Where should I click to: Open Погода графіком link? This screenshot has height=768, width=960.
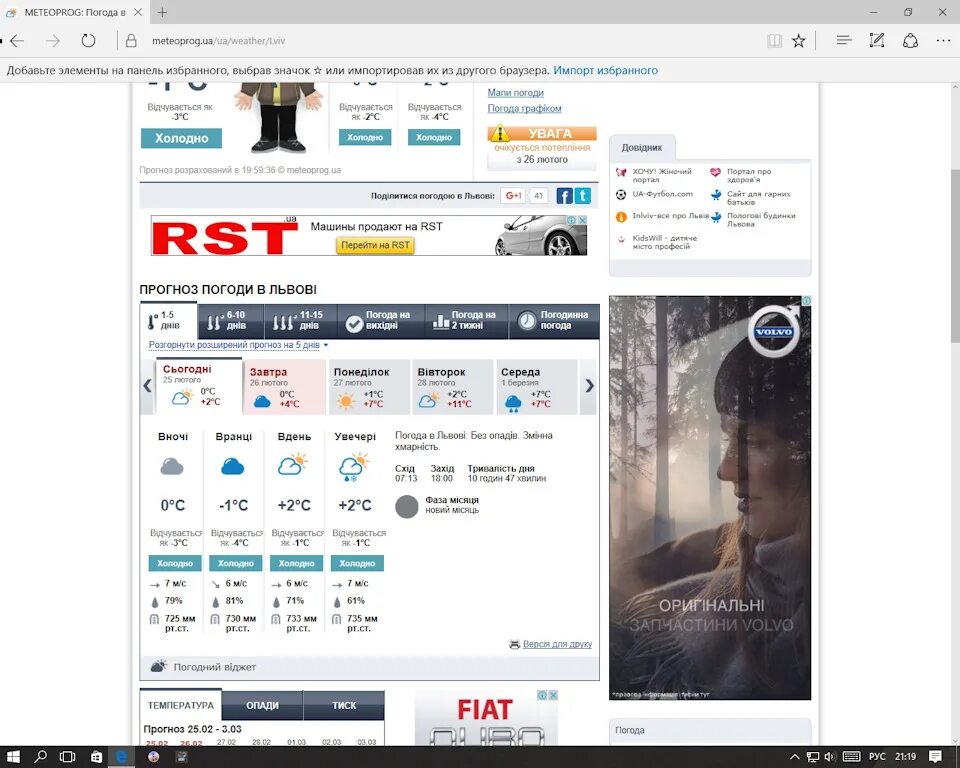tap(524, 108)
